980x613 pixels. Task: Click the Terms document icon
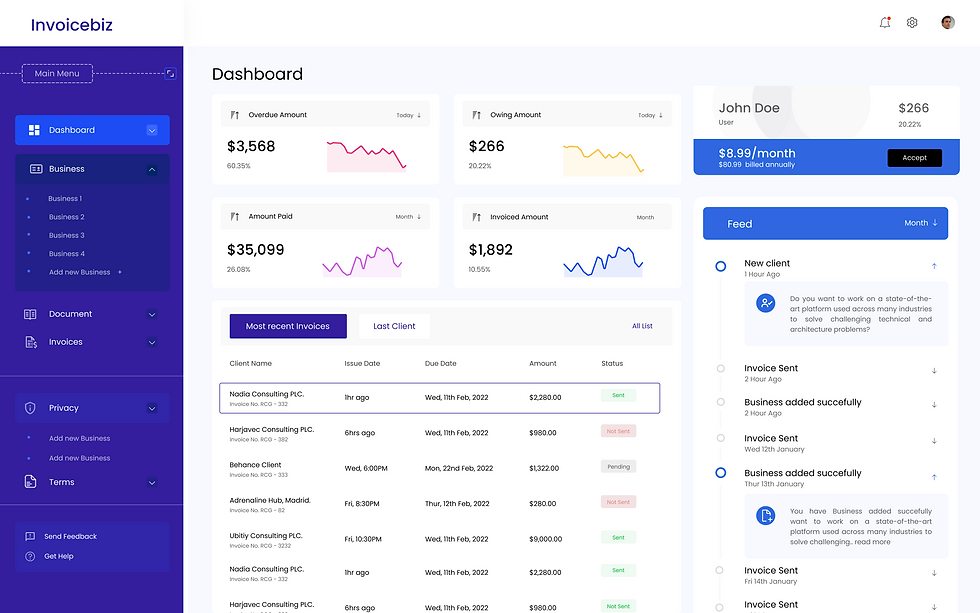point(30,482)
